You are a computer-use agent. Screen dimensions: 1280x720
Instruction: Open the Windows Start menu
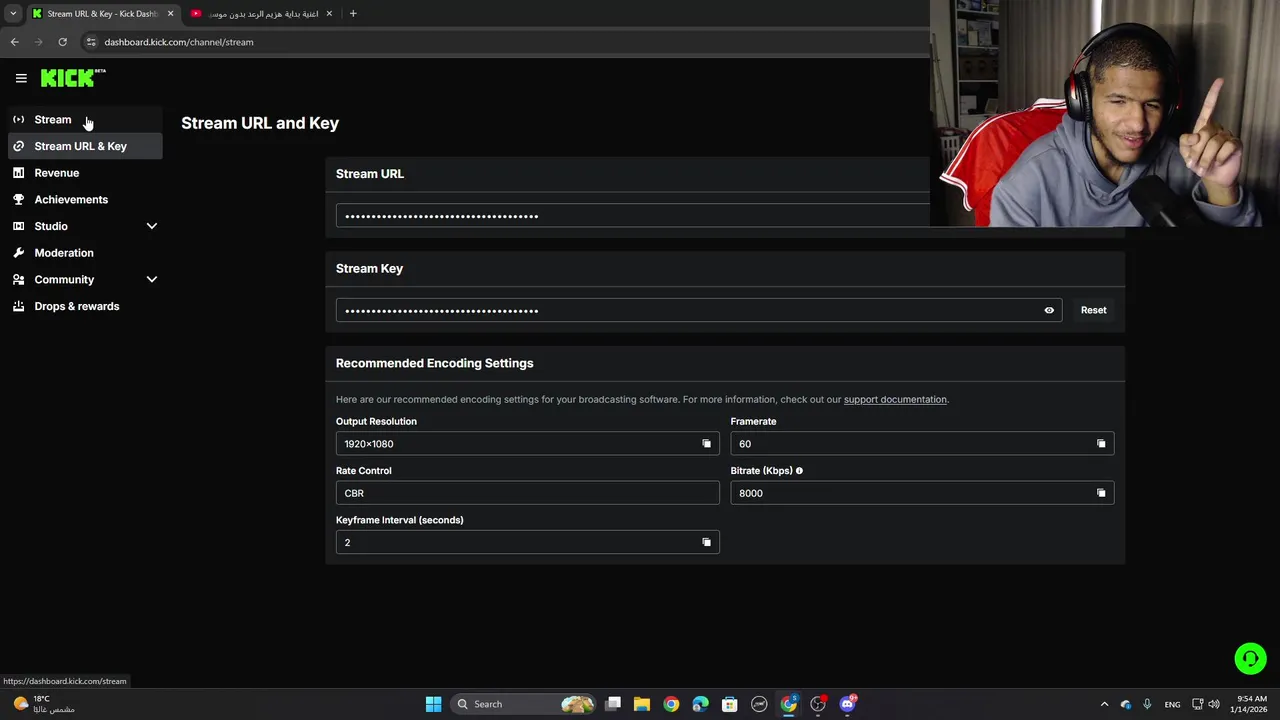433,704
